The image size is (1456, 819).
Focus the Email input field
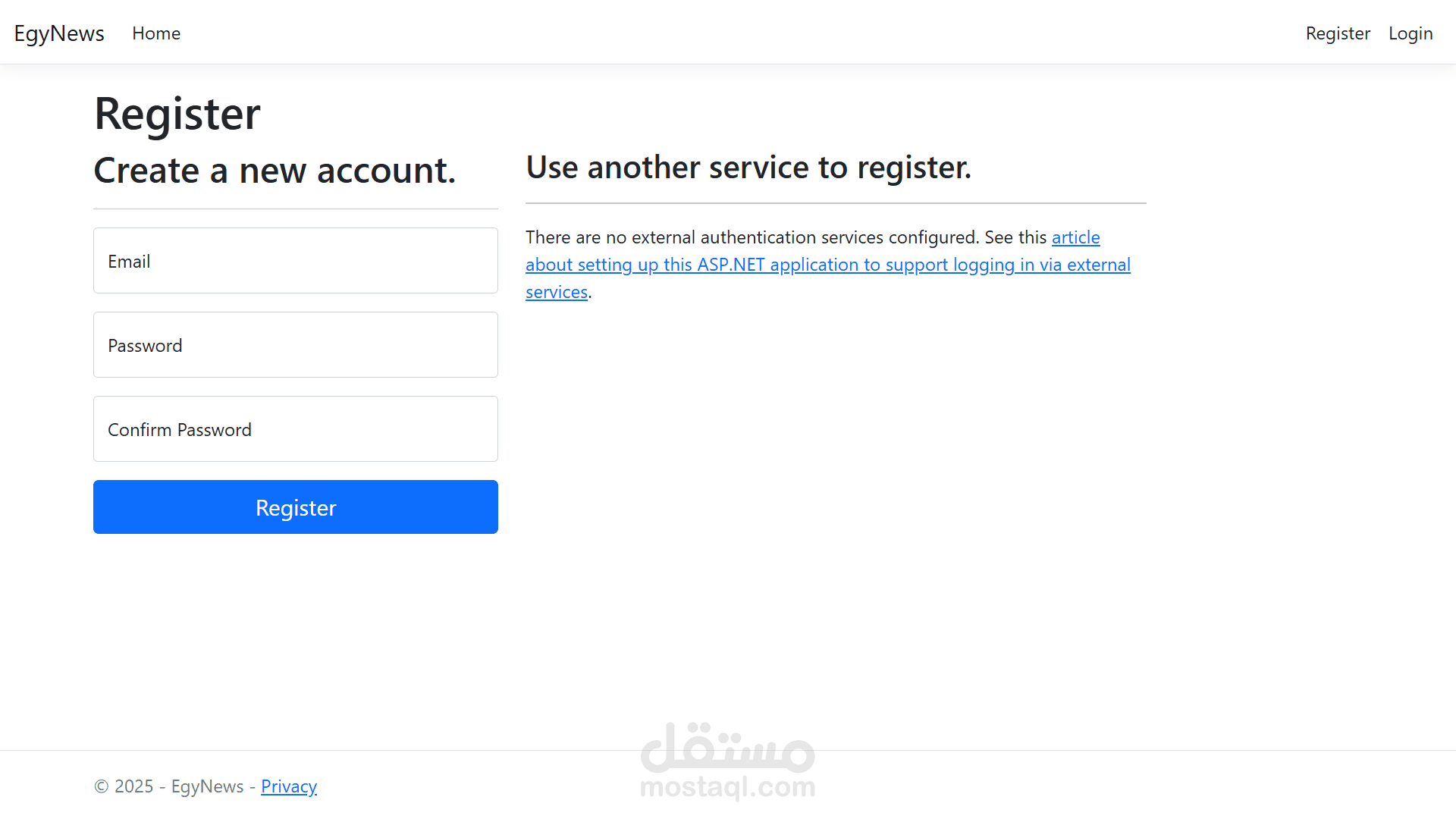(295, 261)
